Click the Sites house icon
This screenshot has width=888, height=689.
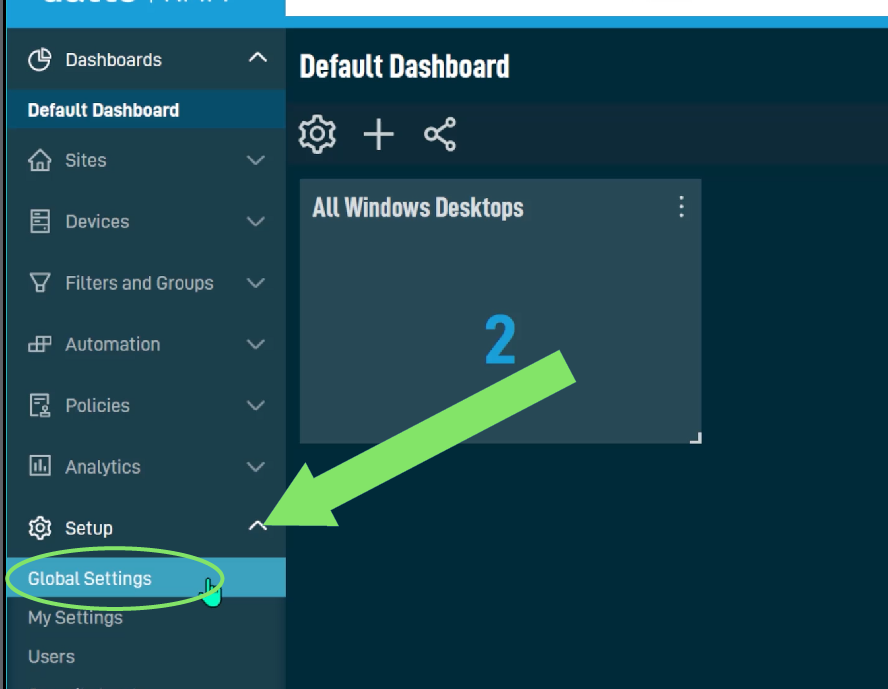[x=40, y=160]
